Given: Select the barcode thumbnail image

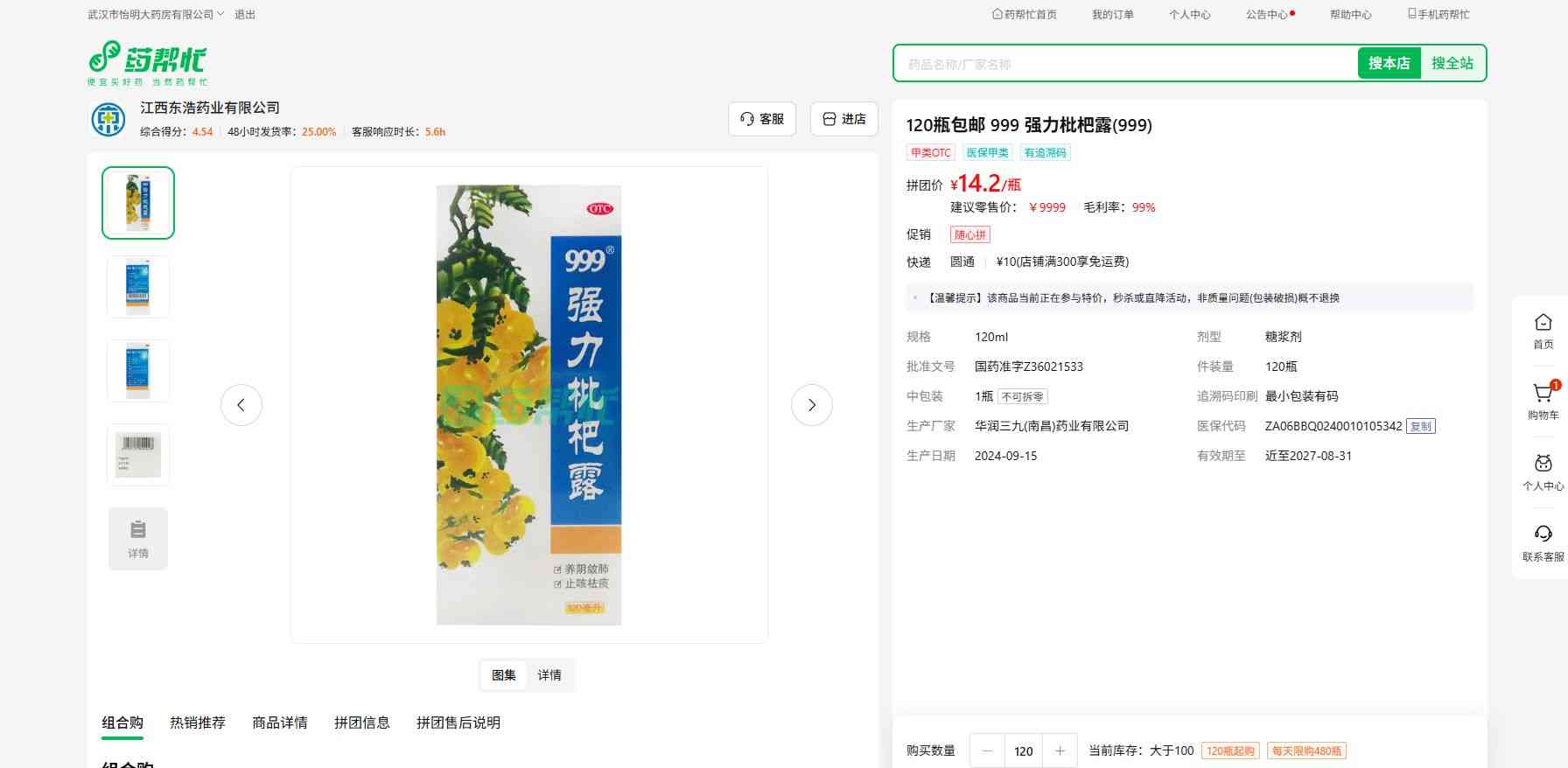Looking at the screenshot, I should tap(138, 455).
